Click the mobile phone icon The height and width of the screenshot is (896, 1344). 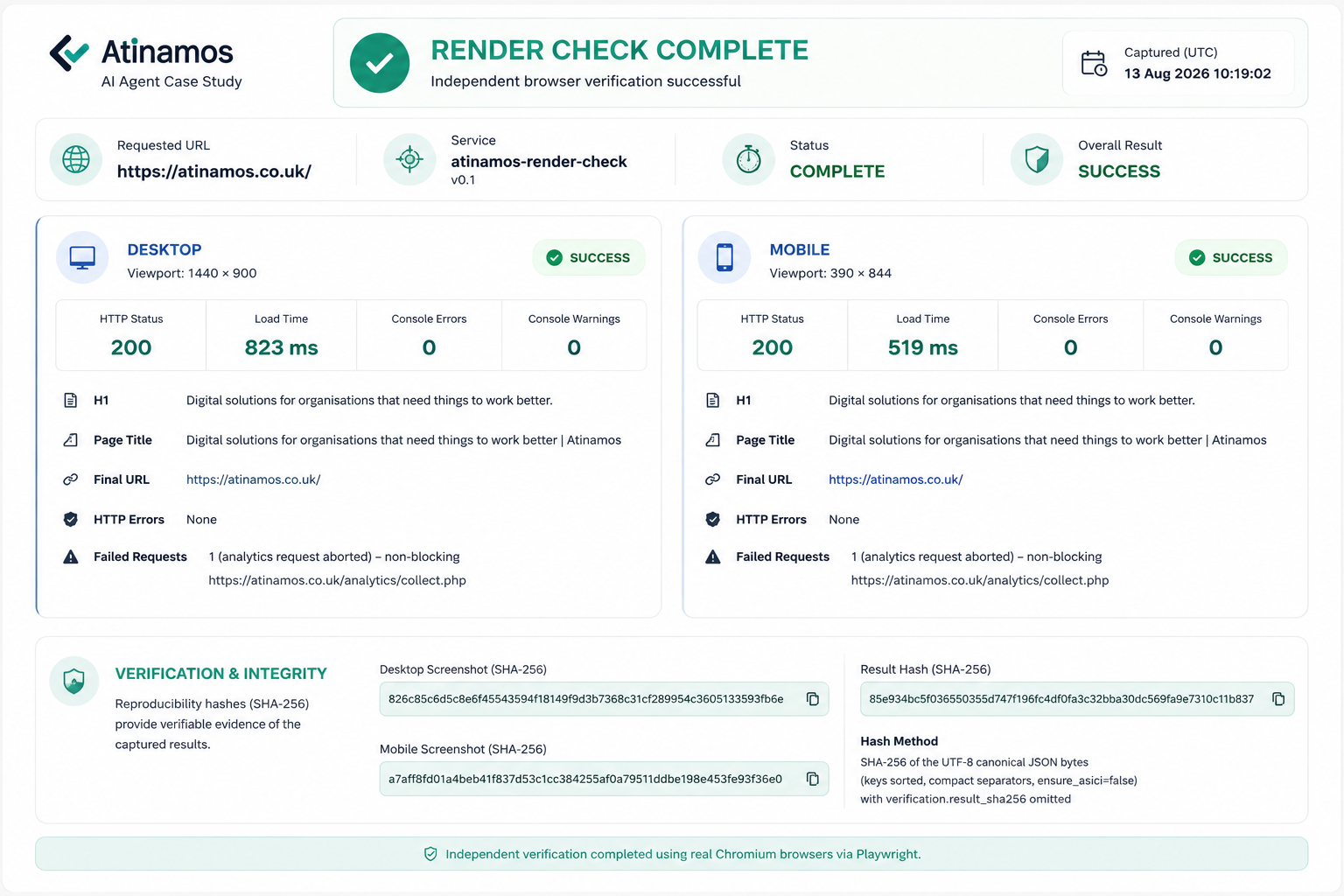724,257
